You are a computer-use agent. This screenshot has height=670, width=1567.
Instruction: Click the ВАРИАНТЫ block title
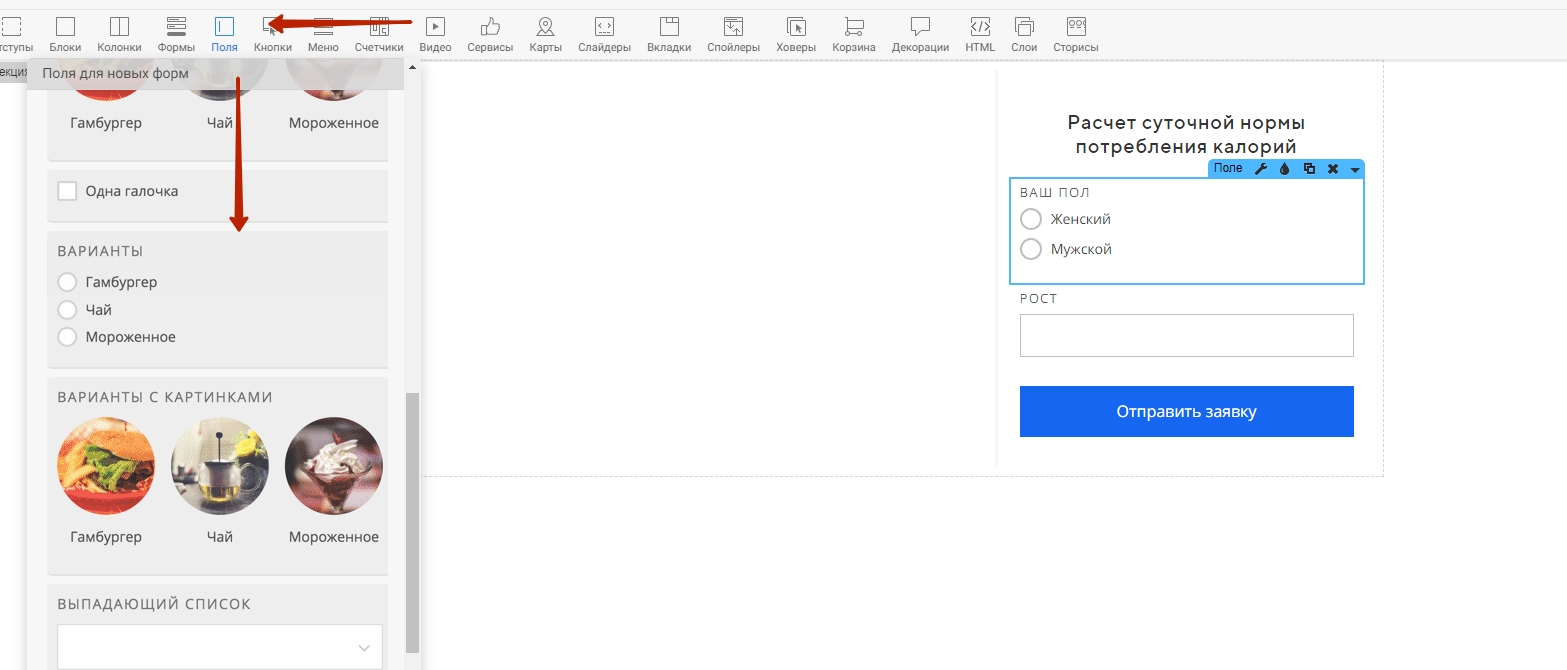(100, 251)
